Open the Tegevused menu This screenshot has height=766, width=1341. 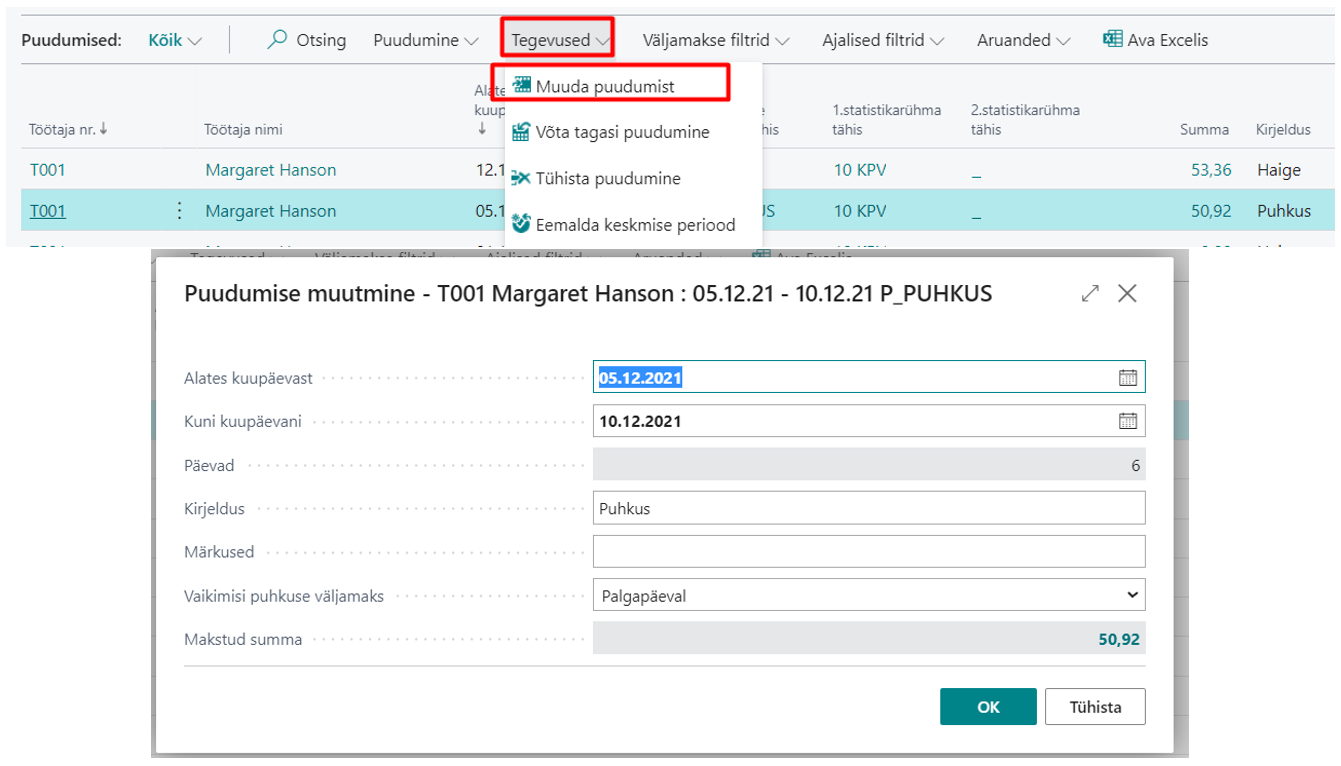click(x=559, y=41)
